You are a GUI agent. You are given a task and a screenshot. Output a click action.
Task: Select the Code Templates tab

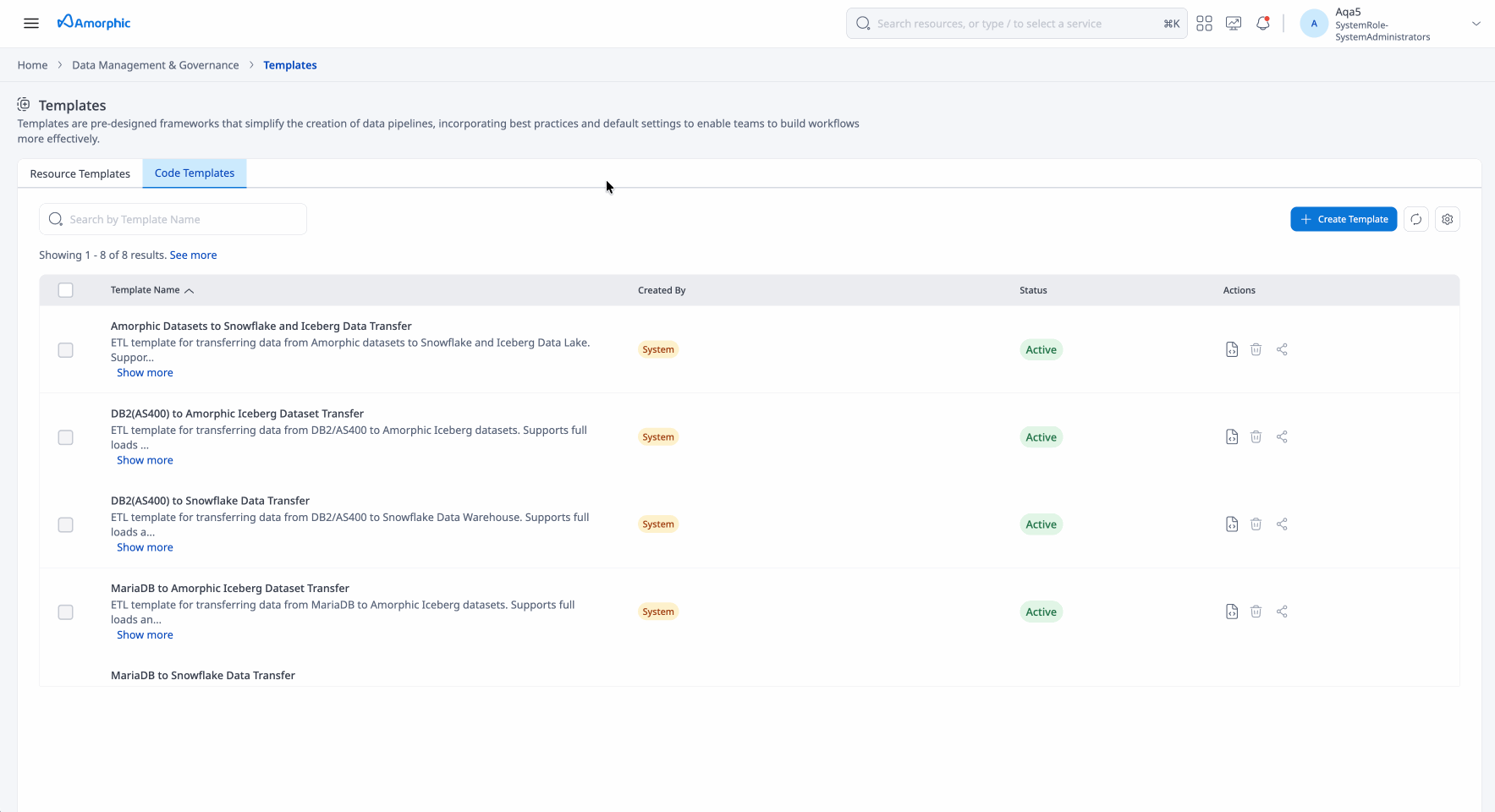[x=195, y=173]
